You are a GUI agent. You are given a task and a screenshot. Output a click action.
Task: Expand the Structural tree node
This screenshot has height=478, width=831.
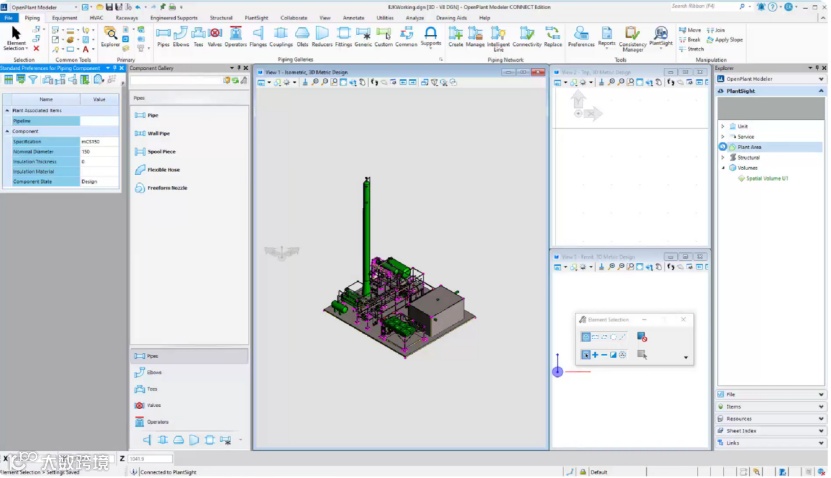click(x=722, y=158)
